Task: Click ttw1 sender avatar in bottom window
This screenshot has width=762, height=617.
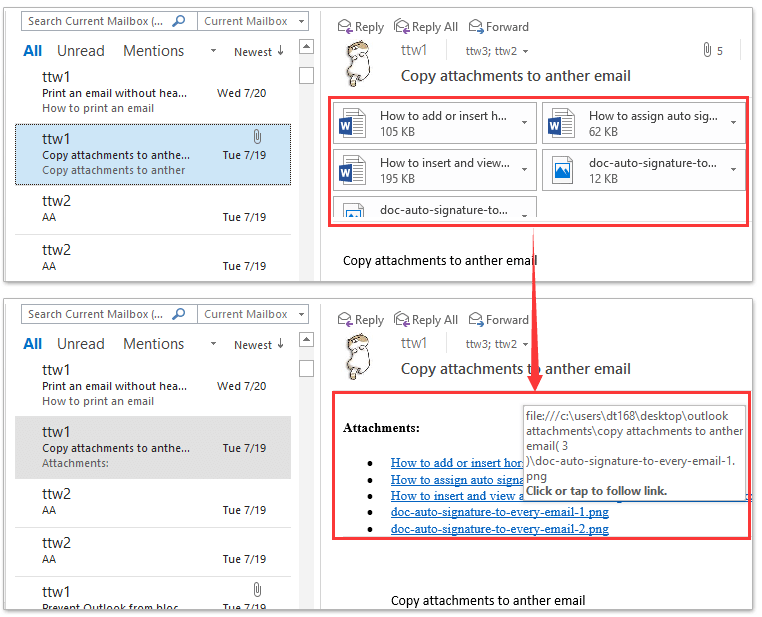Action: tap(359, 357)
